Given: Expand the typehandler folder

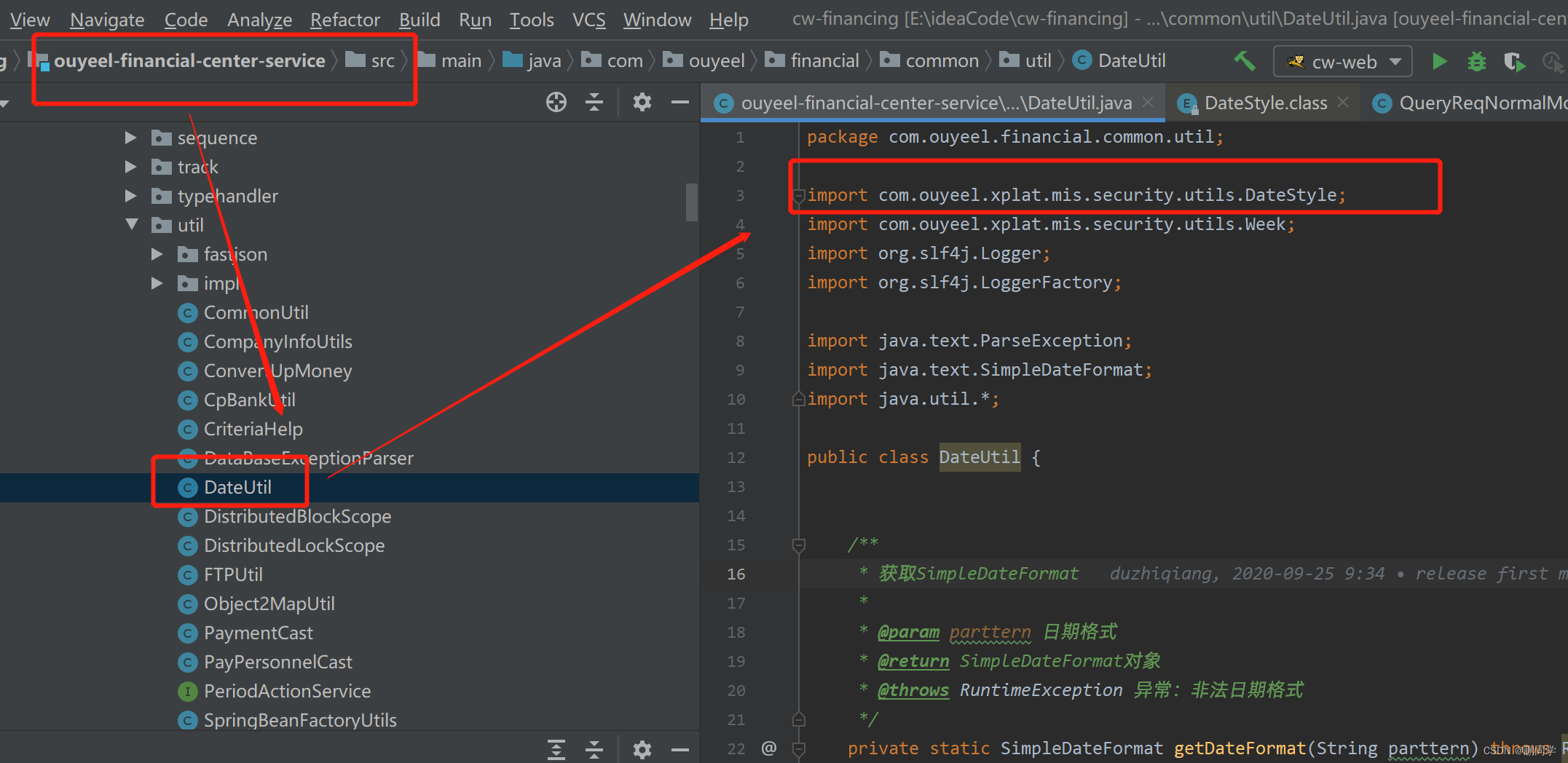Looking at the screenshot, I should pos(131,196).
